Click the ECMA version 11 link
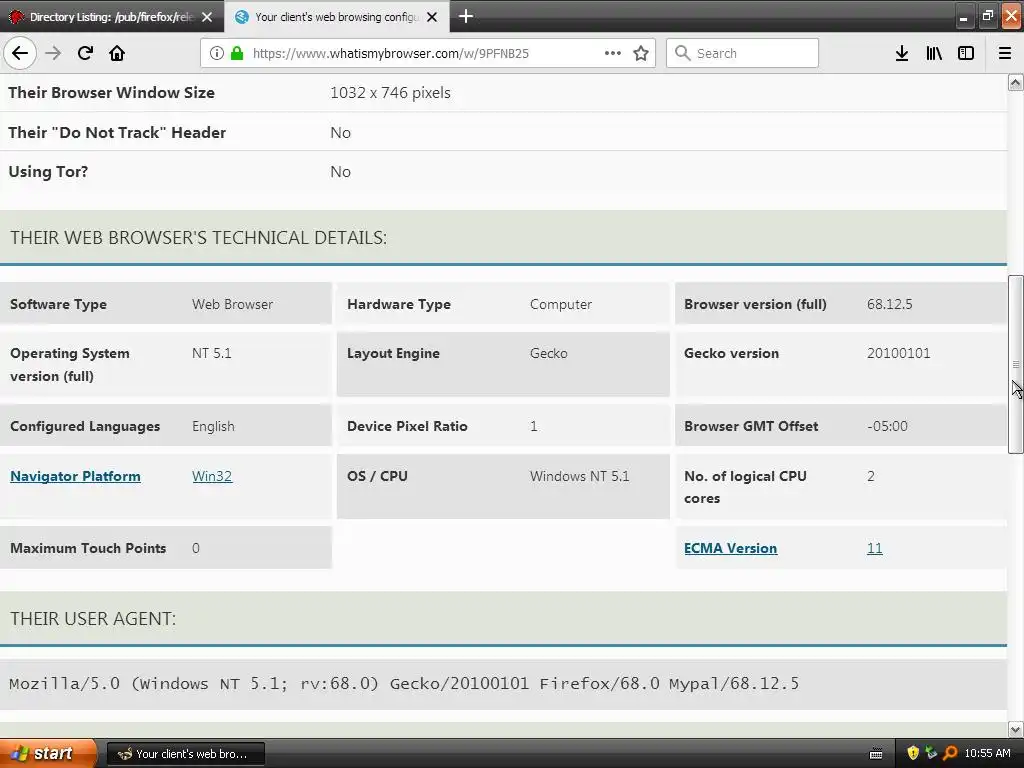 click(x=874, y=548)
